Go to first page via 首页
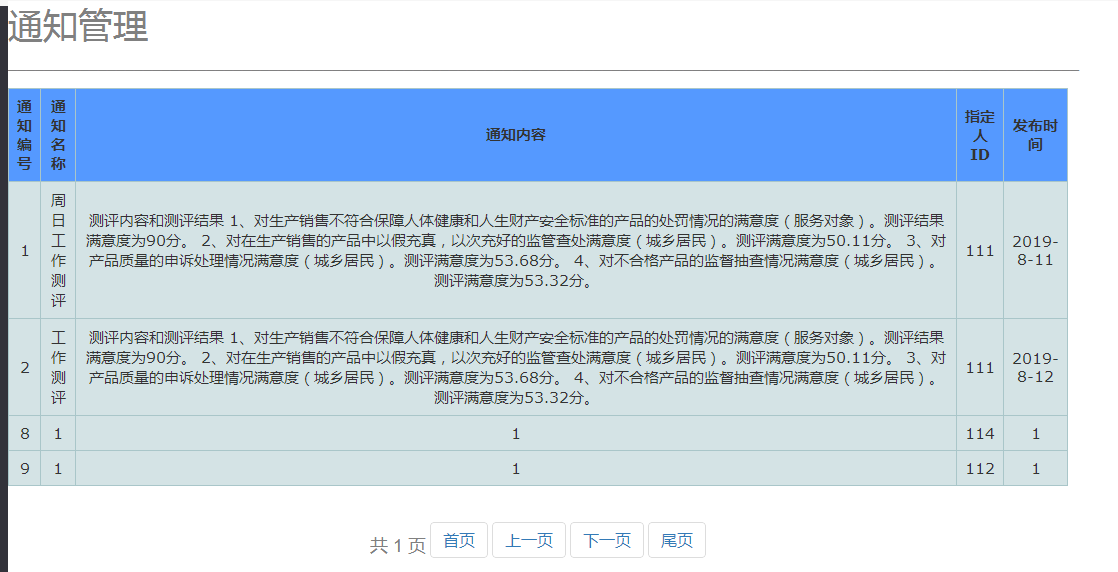Image resolution: width=1118 pixels, height=572 pixels. pyautogui.click(x=458, y=540)
